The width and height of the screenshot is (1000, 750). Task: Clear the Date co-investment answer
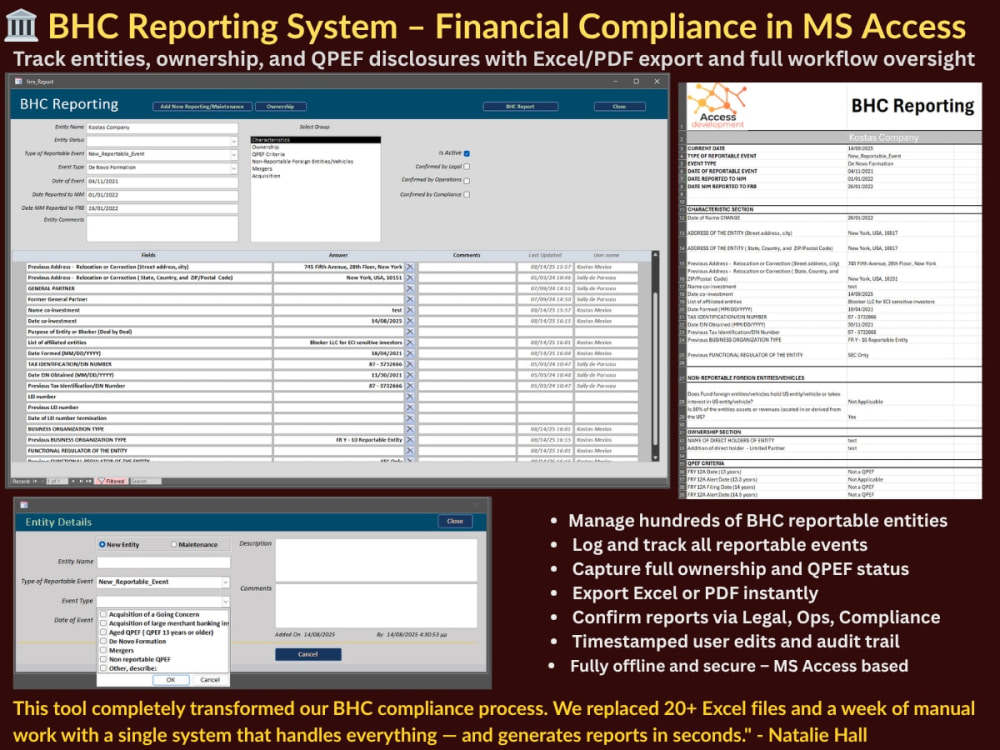click(410, 321)
